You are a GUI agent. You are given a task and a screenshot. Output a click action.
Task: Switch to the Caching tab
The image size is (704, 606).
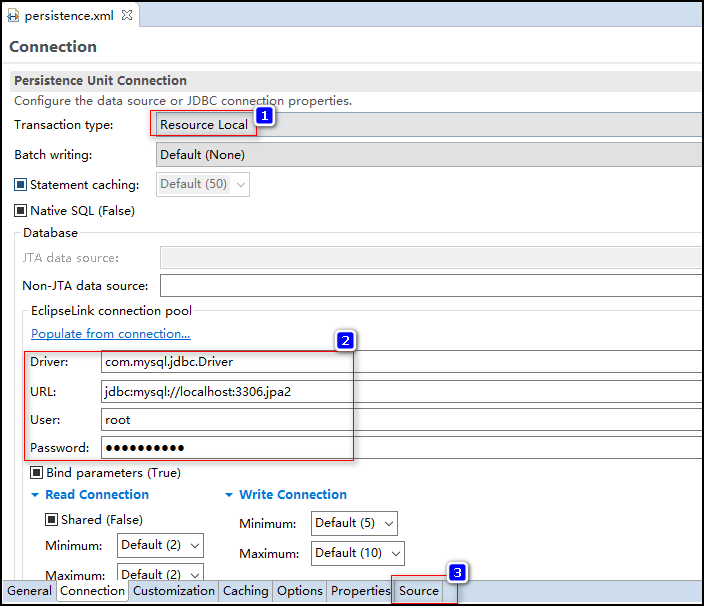[246, 591]
